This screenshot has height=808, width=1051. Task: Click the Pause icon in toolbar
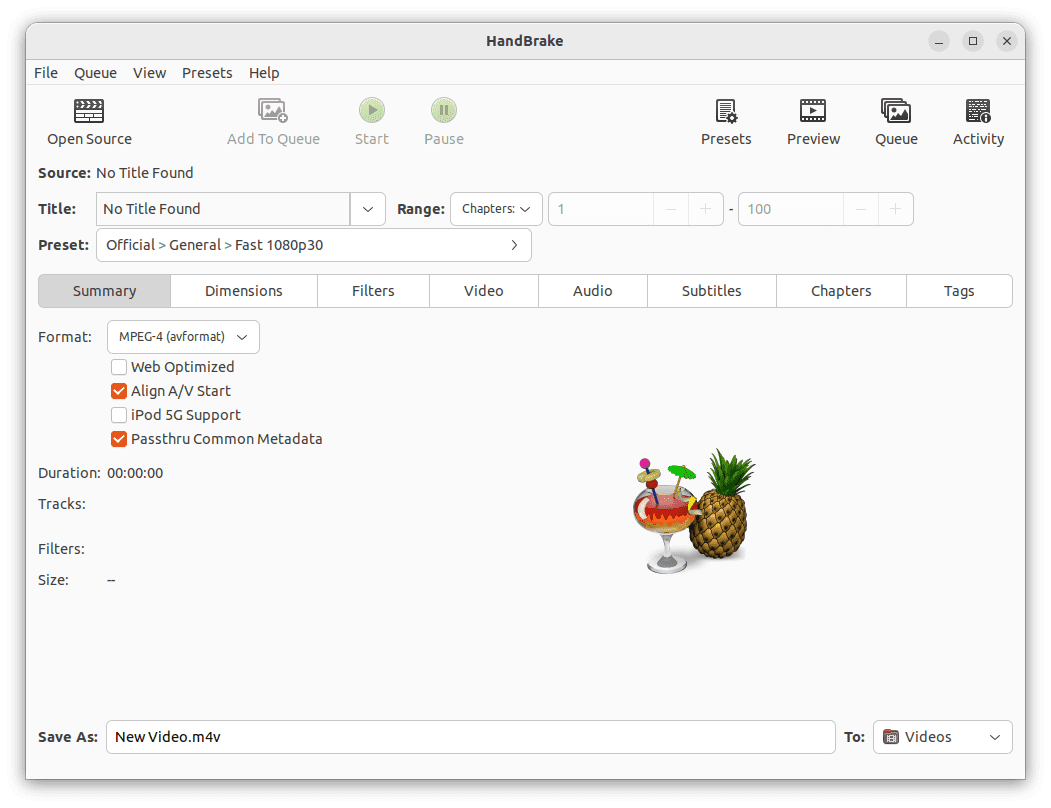tap(443, 110)
